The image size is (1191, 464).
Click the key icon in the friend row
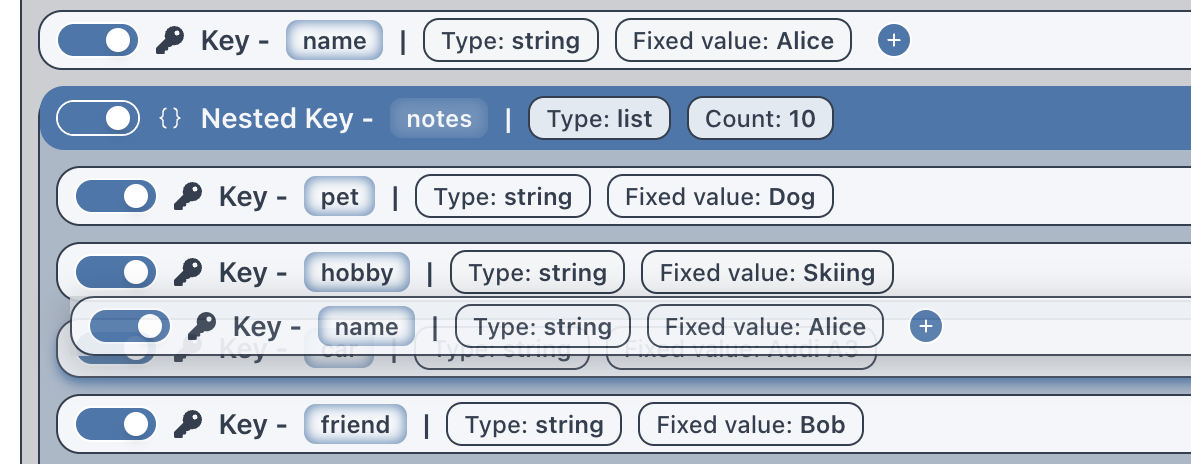click(x=188, y=425)
